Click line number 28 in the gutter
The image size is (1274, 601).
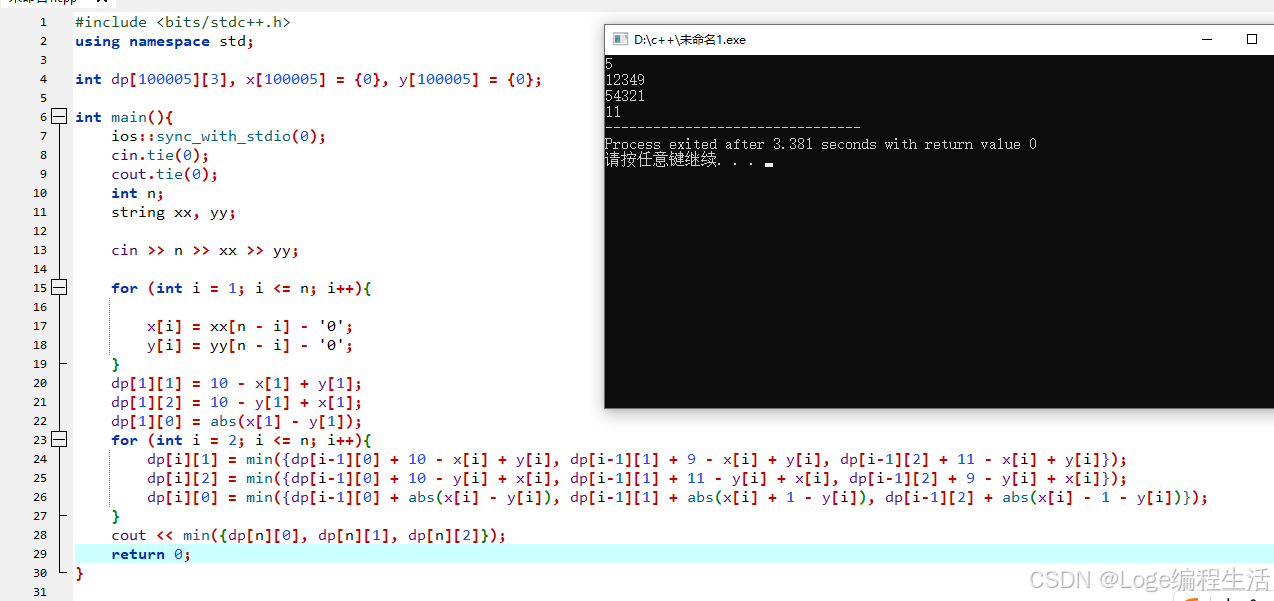pyautogui.click(x=40, y=535)
